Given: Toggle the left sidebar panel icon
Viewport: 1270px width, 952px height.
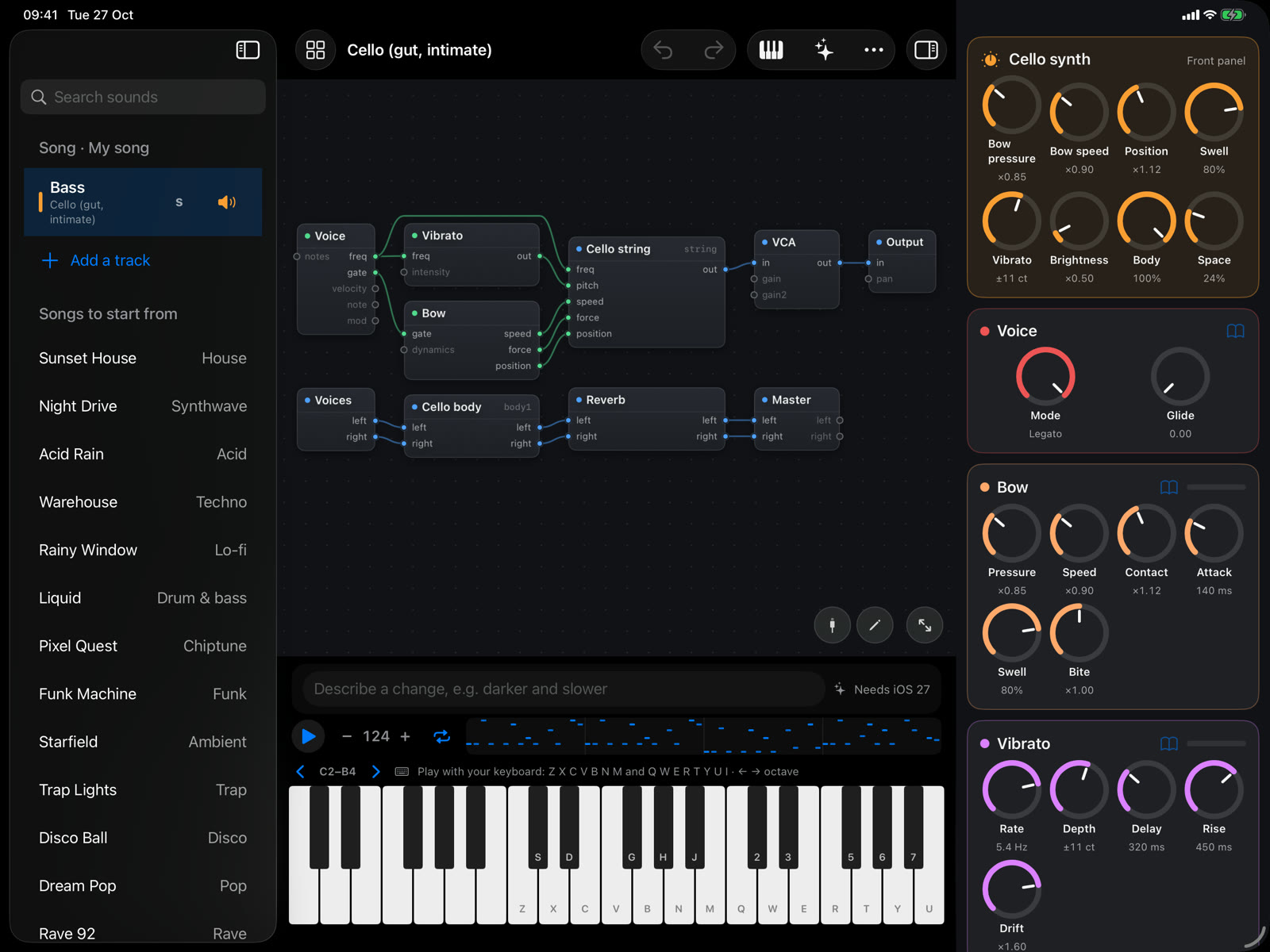Looking at the screenshot, I should tap(248, 50).
